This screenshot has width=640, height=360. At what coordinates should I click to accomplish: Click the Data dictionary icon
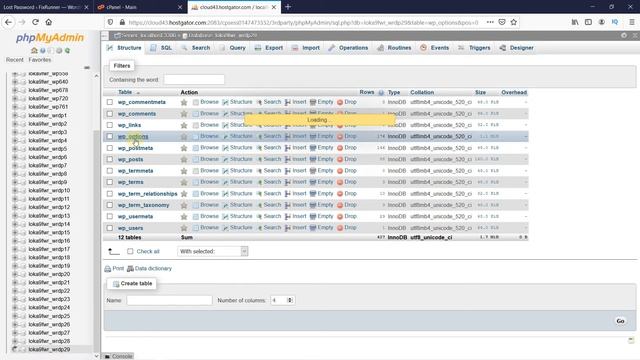tap(130, 269)
